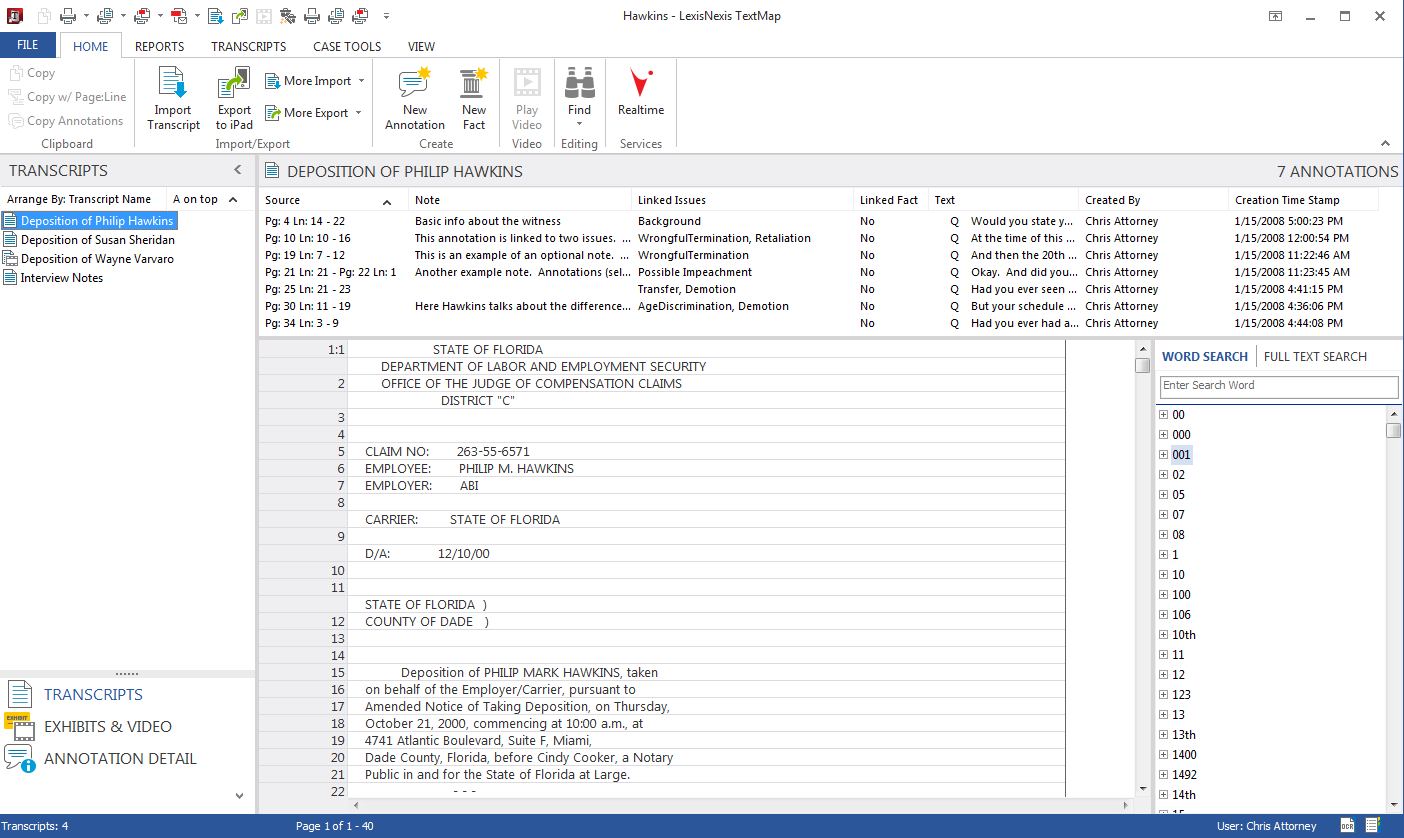Expand the '00' word in the word list
Viewport: 1404px width, 838px height.
(x=1163, y=415)
